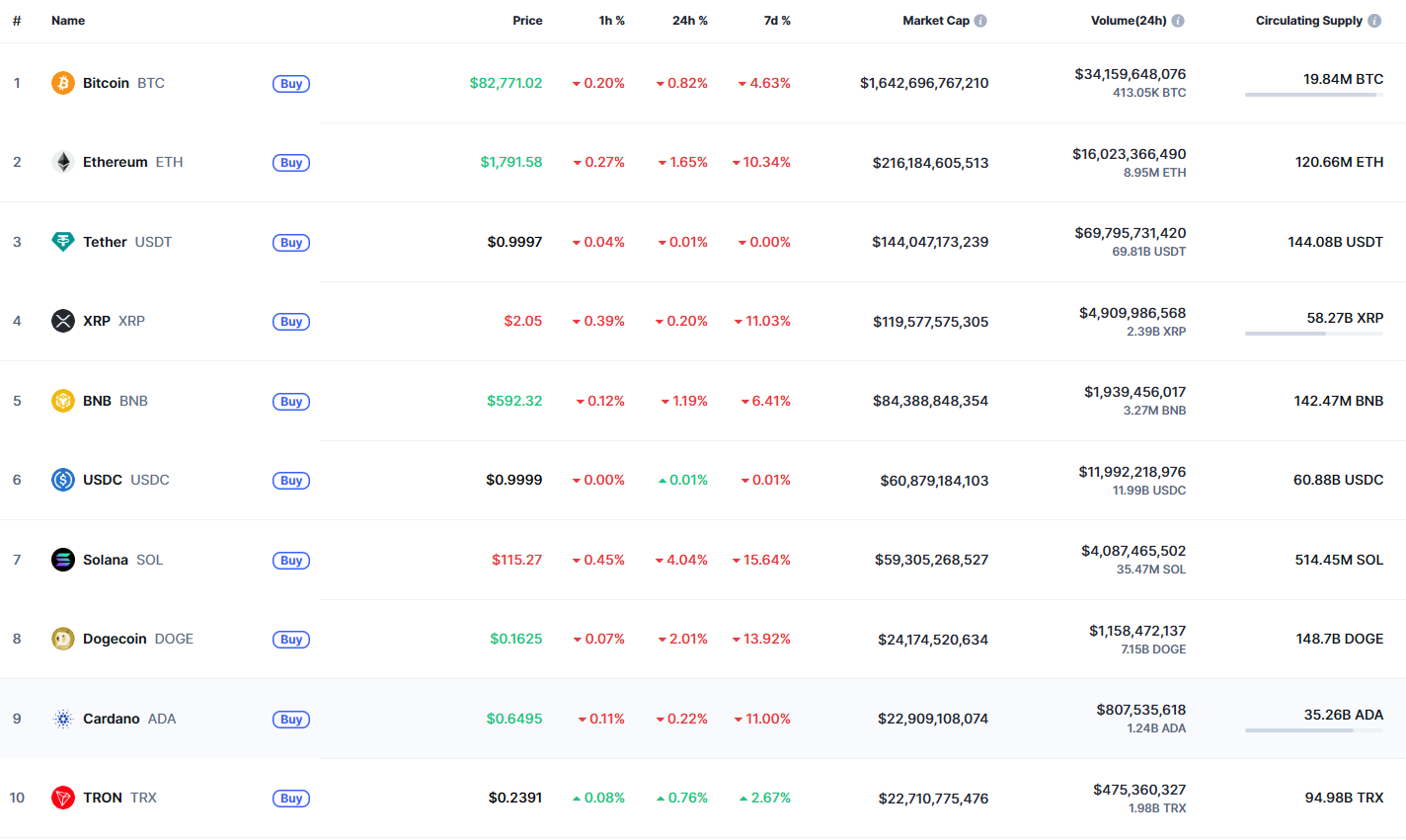
Task: Click Buy button for TRON
Action: click(291, 799)
